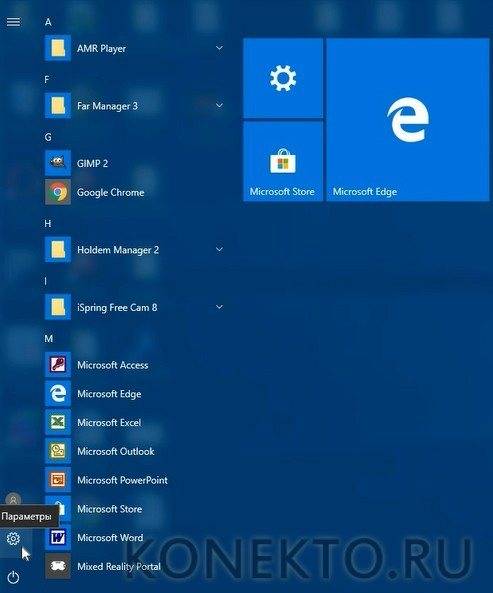
Task: Click the letter G group header
Action: 48,137
